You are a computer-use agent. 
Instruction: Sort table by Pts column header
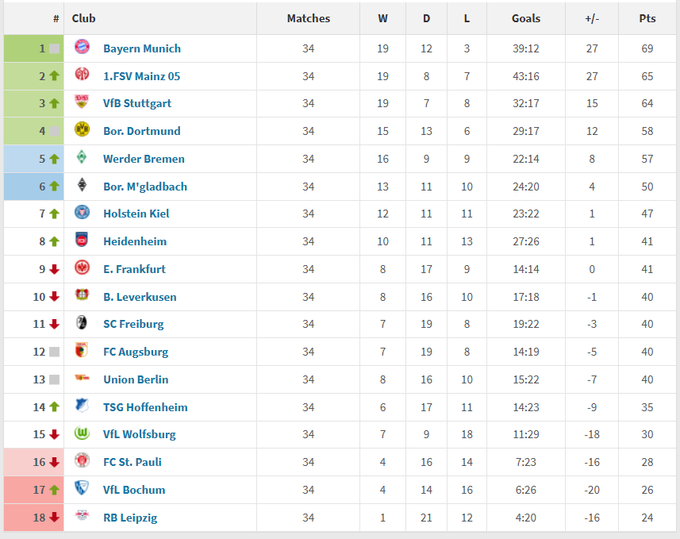647,18
